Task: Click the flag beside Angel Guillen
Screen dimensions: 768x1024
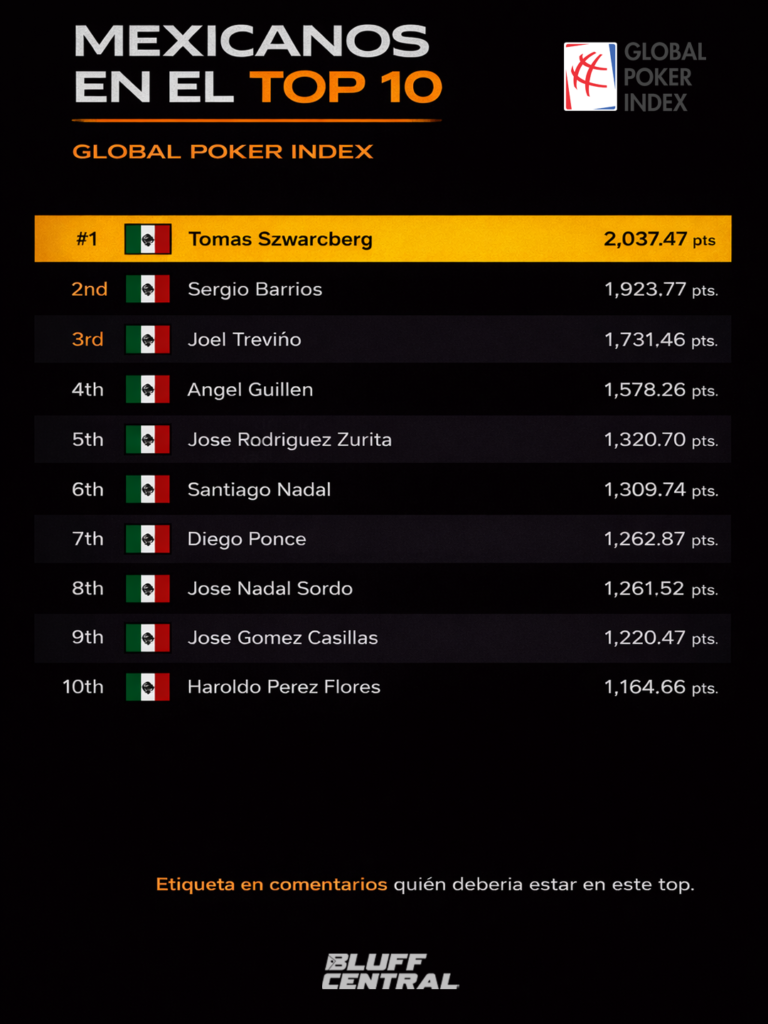Action: coord(148,389)
